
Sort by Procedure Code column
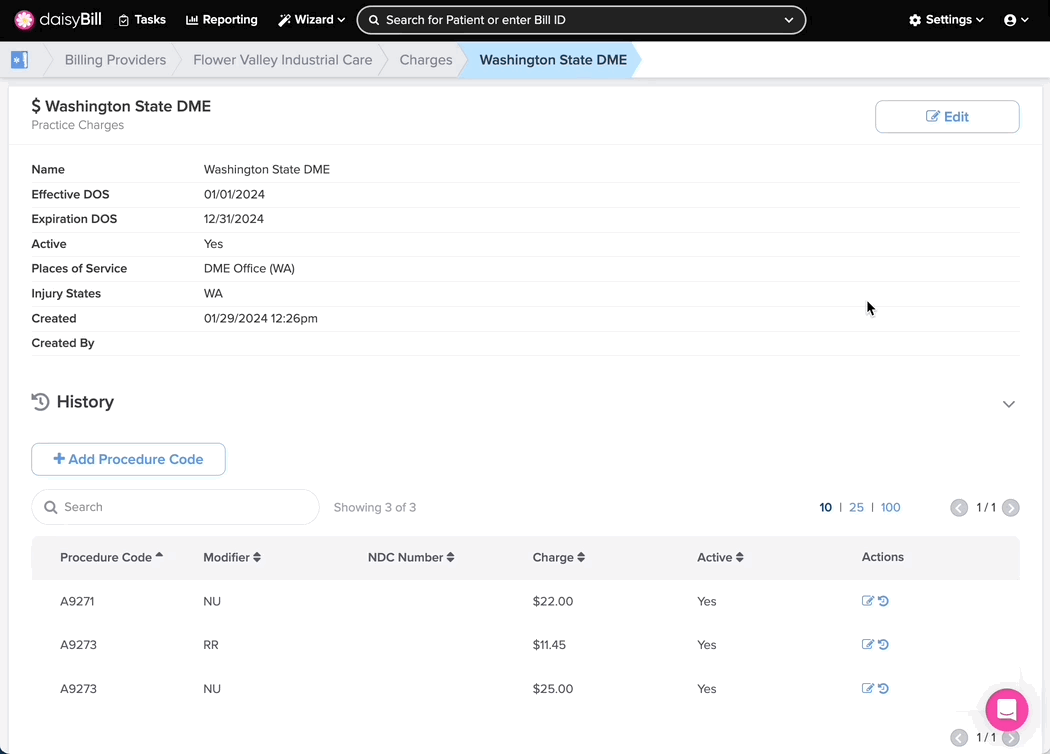pyautogui.click(x=111, y=557)
